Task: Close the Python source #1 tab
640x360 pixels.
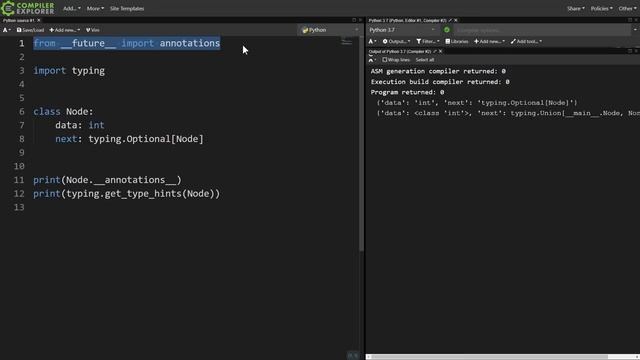Action: (39, 20)
